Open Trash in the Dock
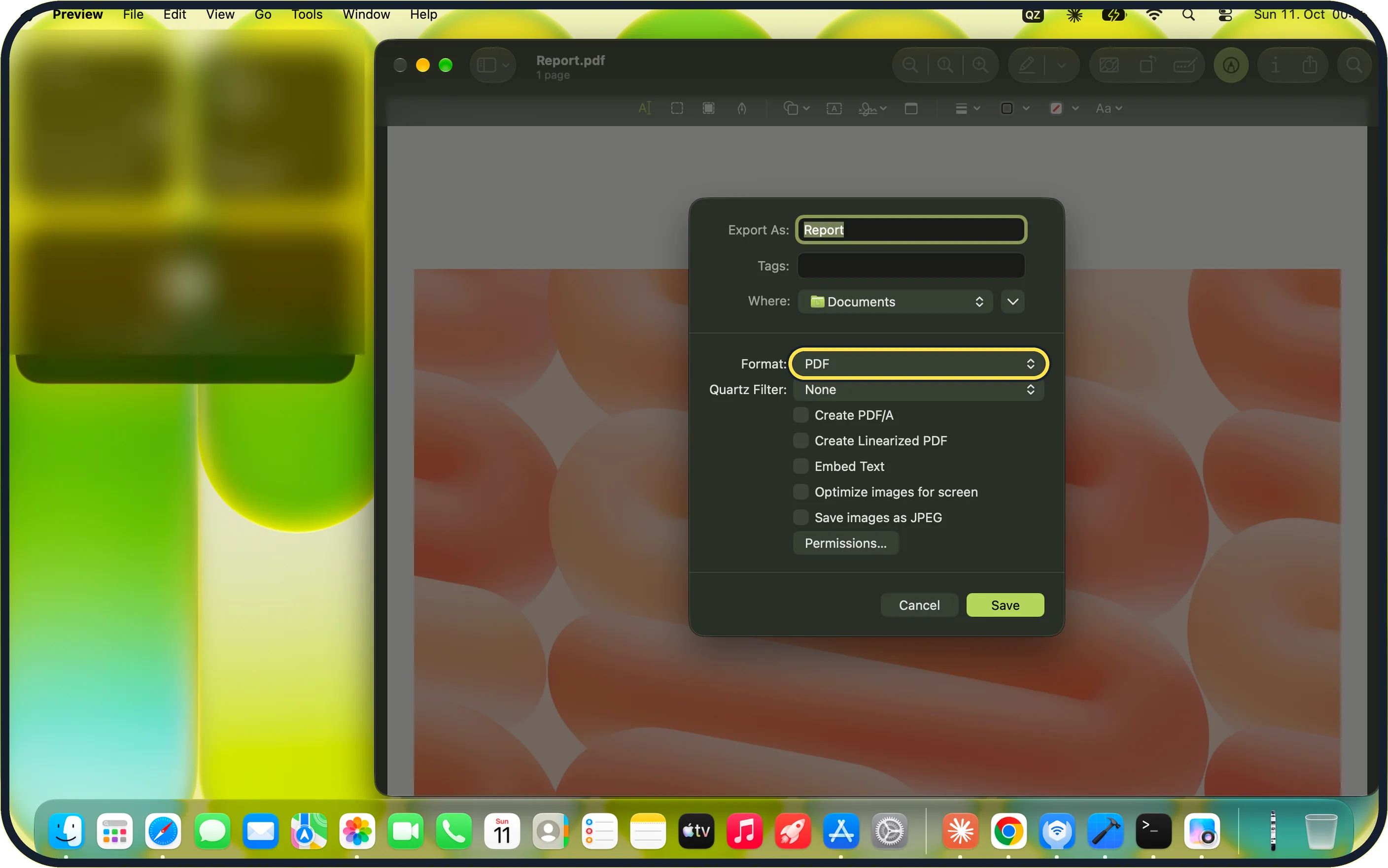Screen dimensions: 1388x868 [1321, 831]
